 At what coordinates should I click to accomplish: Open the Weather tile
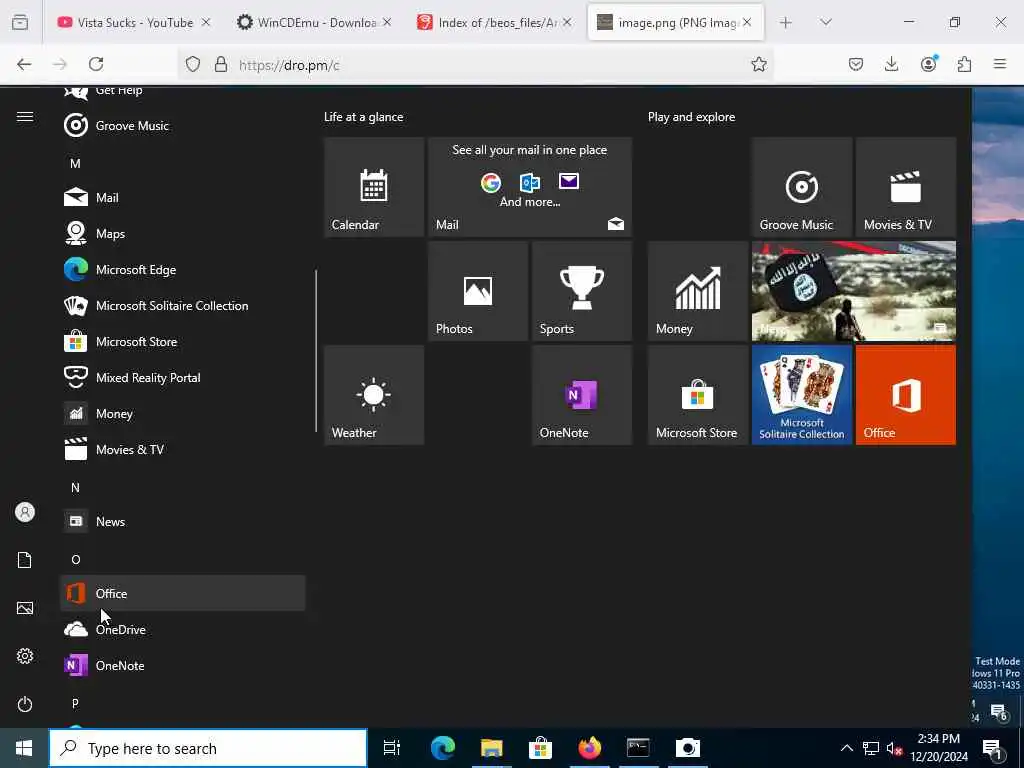click(x=374, y=395)
